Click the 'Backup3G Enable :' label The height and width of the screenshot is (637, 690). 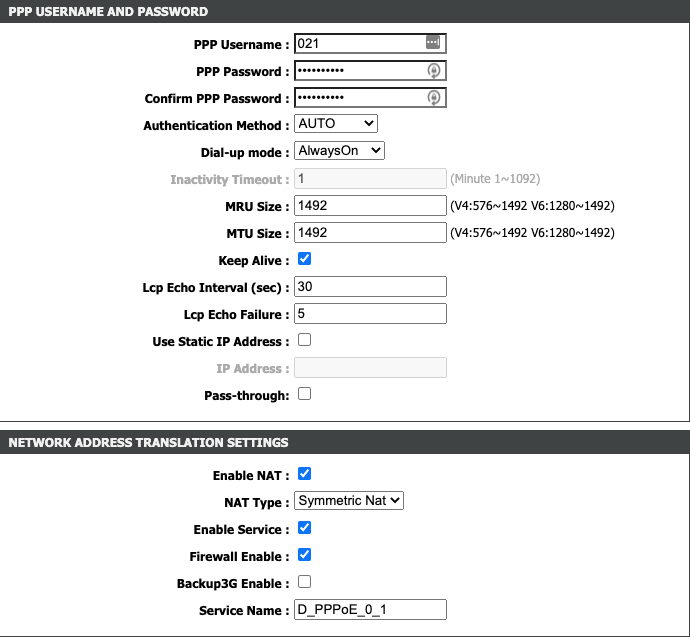point(233,583)
